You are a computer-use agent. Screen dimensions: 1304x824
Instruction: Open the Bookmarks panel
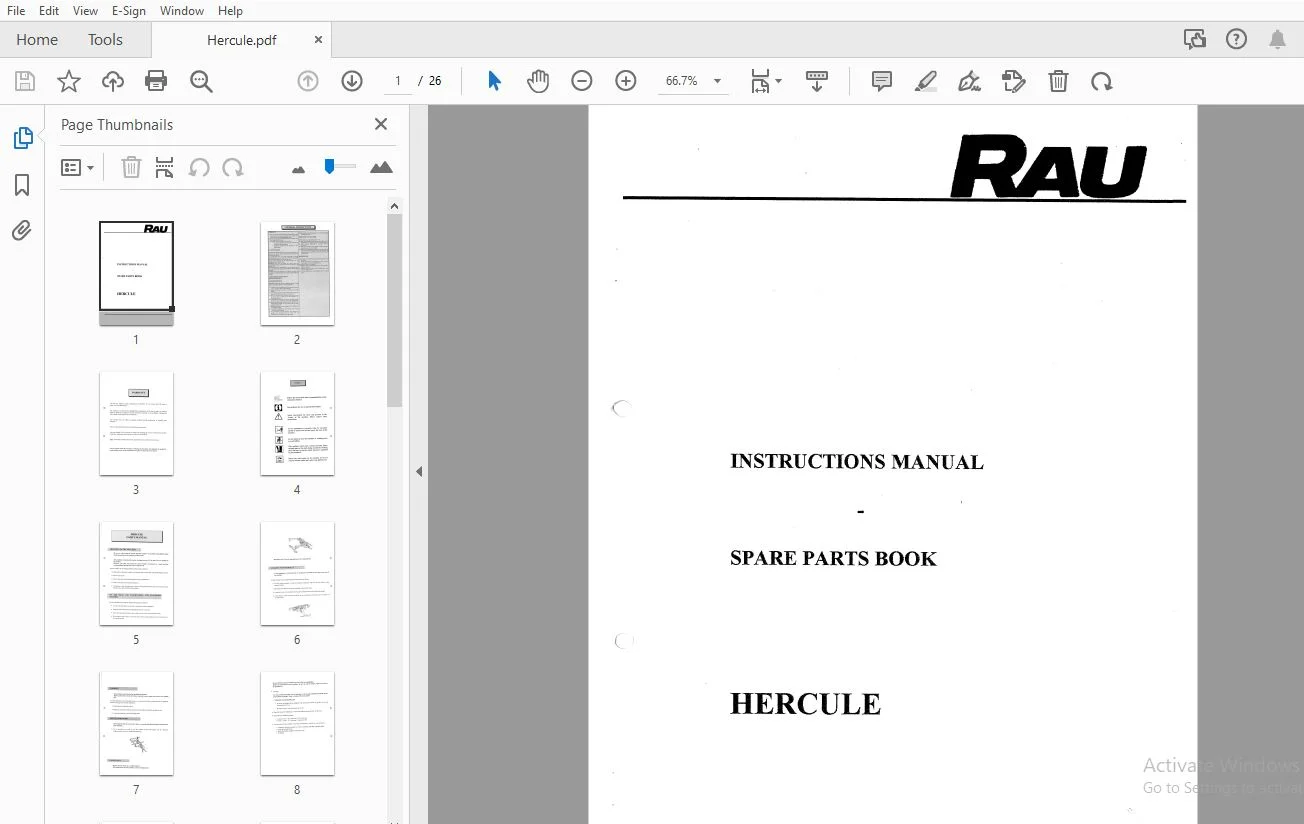(x=22, y=185)
